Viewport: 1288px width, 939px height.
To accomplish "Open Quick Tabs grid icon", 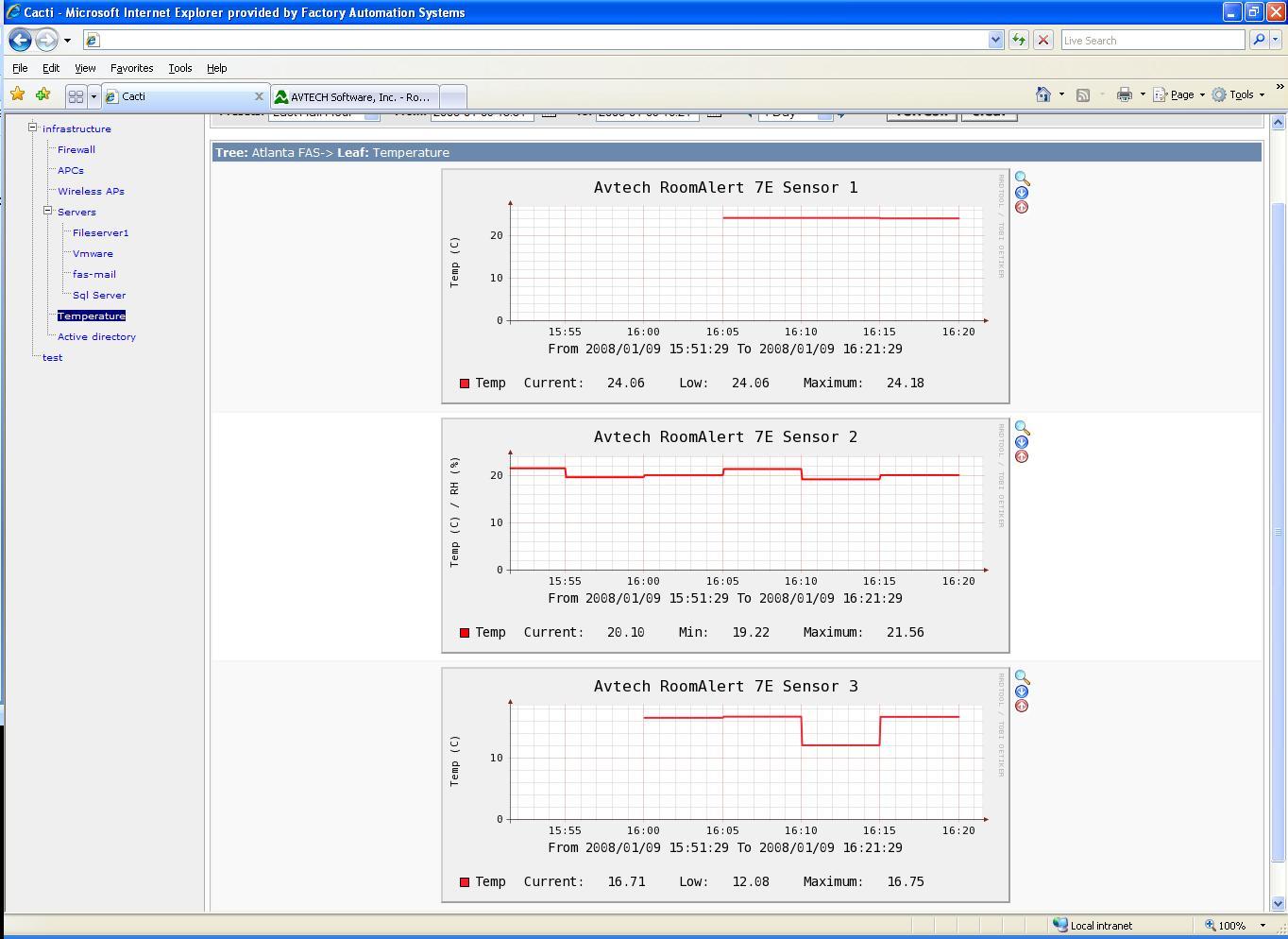I will [76, 96].
